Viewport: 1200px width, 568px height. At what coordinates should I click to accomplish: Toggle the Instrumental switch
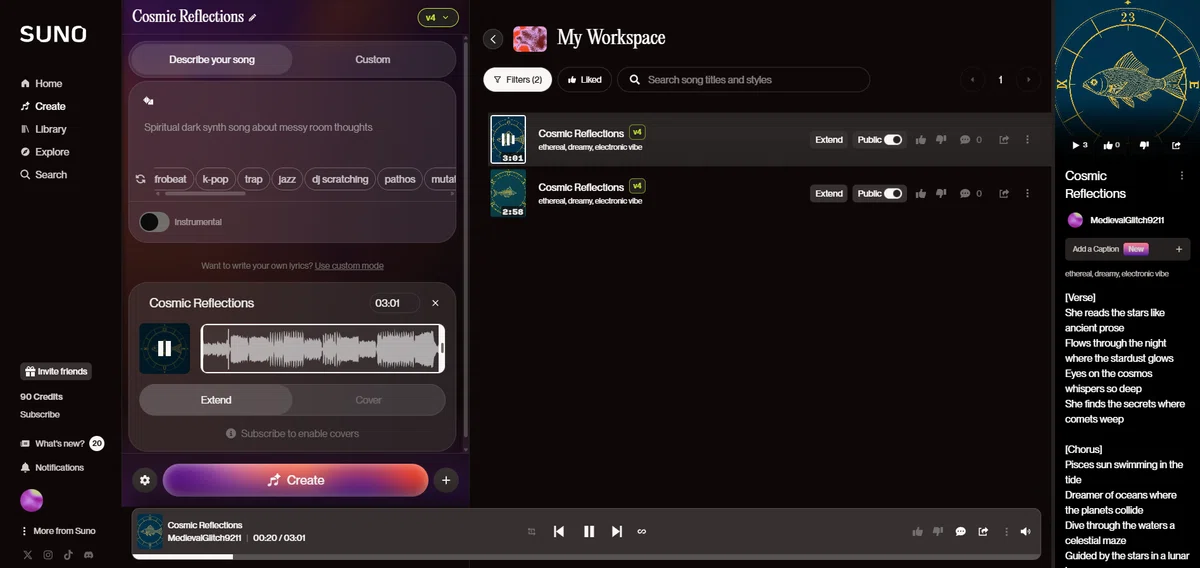pyautogui.click(x=154, y=221)
